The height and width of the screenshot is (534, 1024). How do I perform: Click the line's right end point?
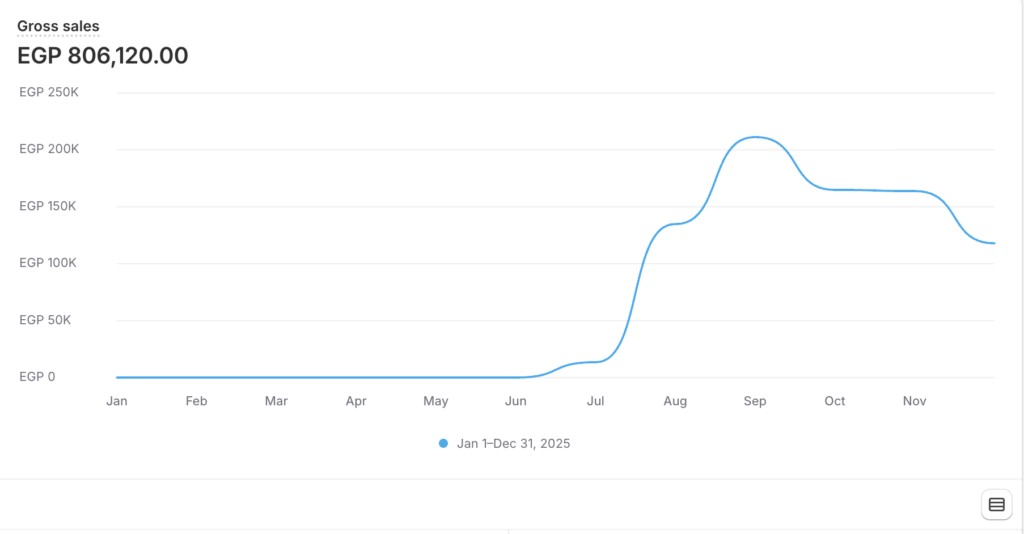[x=994, y=243]
